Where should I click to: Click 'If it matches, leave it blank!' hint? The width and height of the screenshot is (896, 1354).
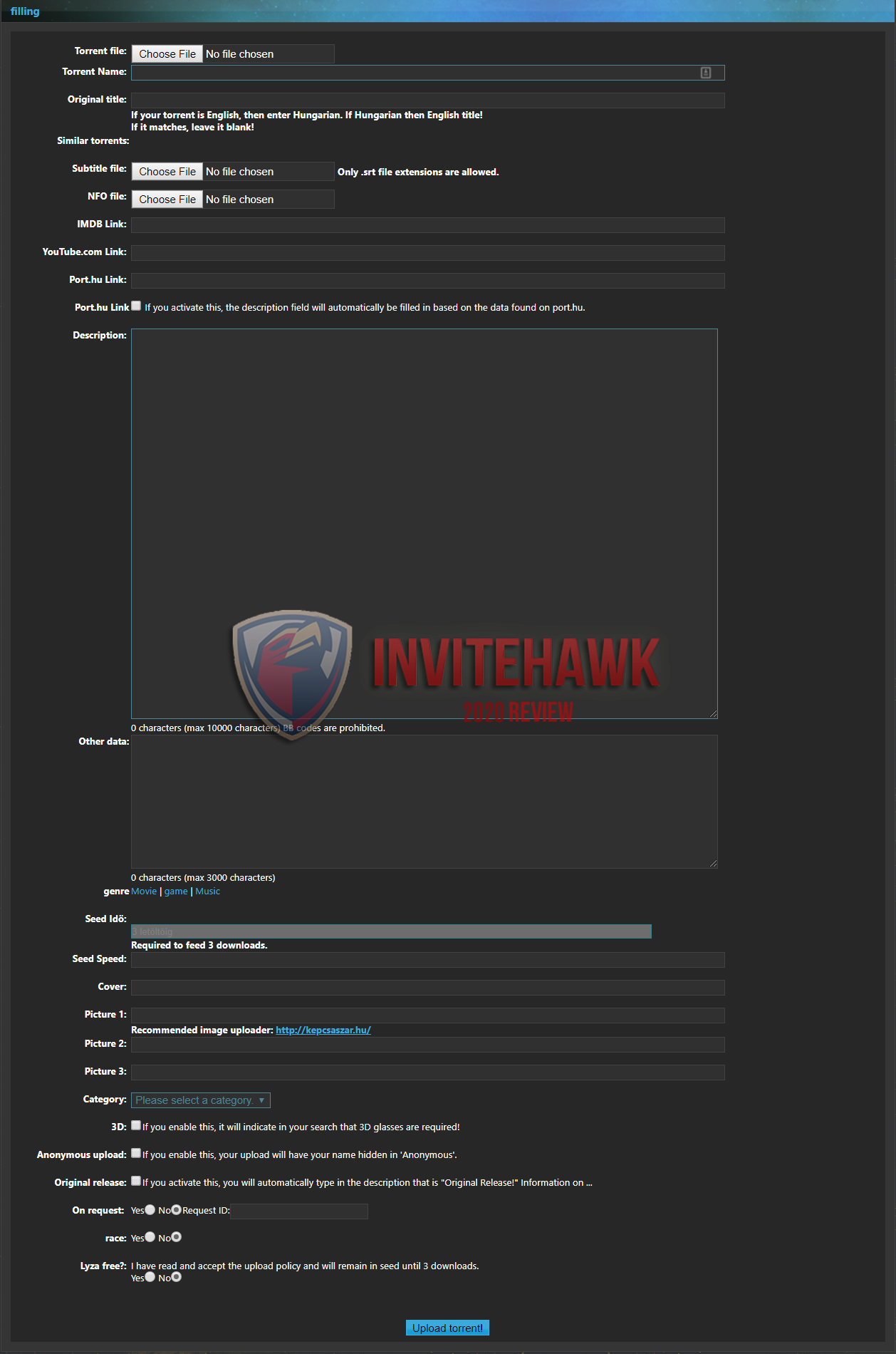[x=192, y=128]
